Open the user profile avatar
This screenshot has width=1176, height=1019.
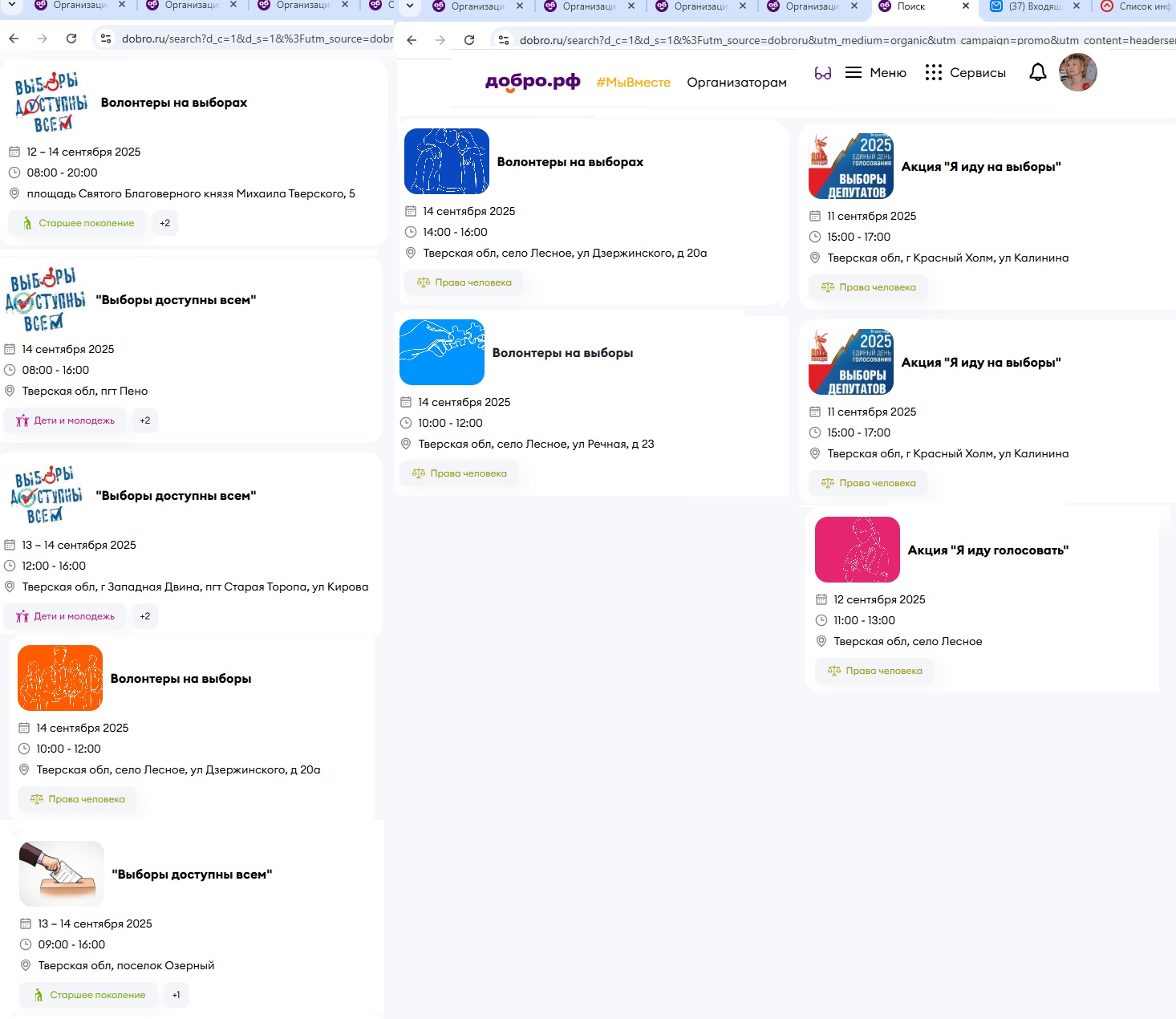coord(1078,72)
